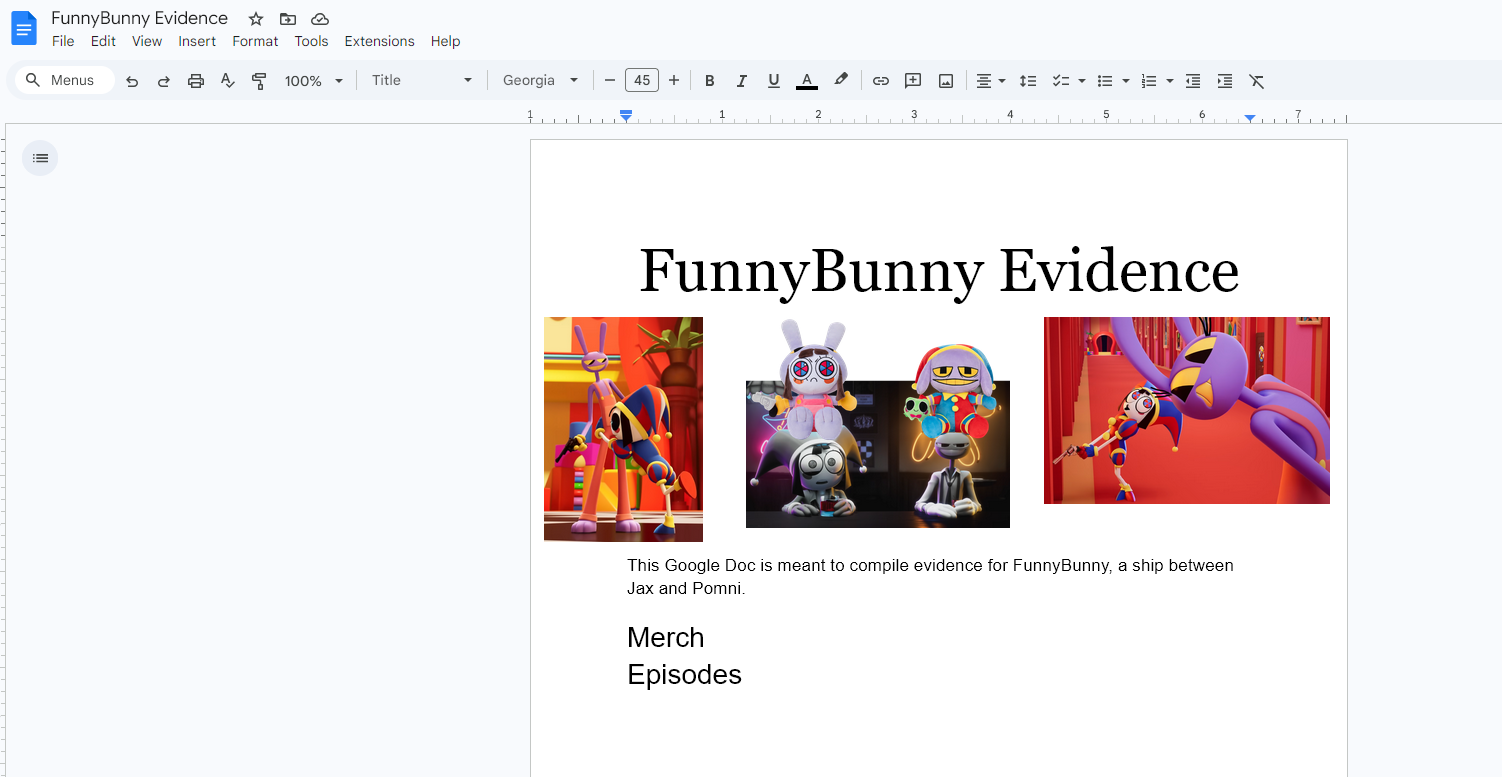
Task: Toggle italic formatting
Action: 741,81
